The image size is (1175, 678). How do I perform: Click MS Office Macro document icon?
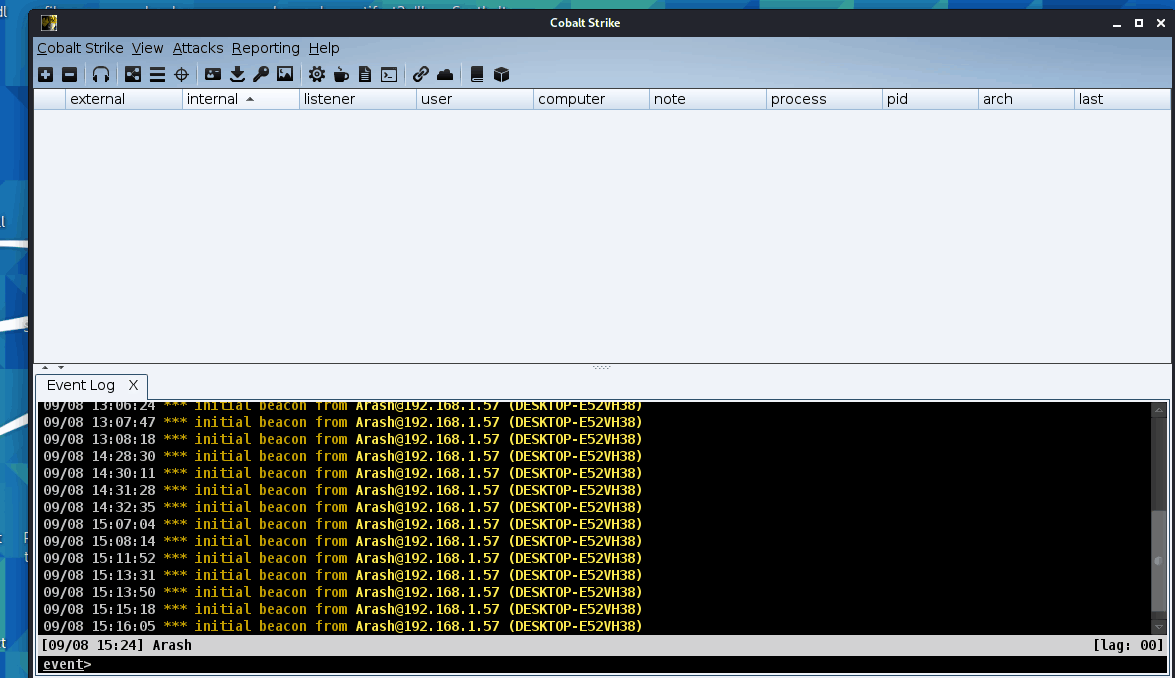click(x=365, y=74)
